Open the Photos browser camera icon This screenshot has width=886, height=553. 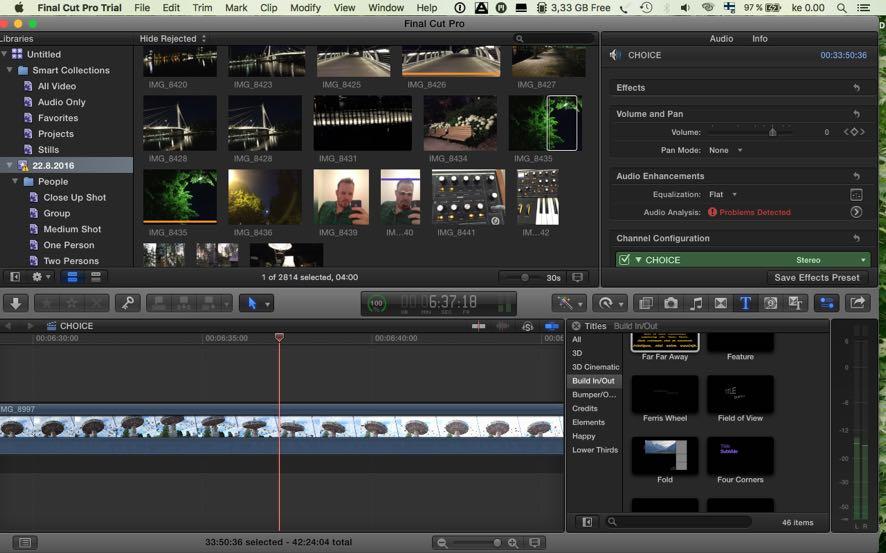[x=671, y=303]
